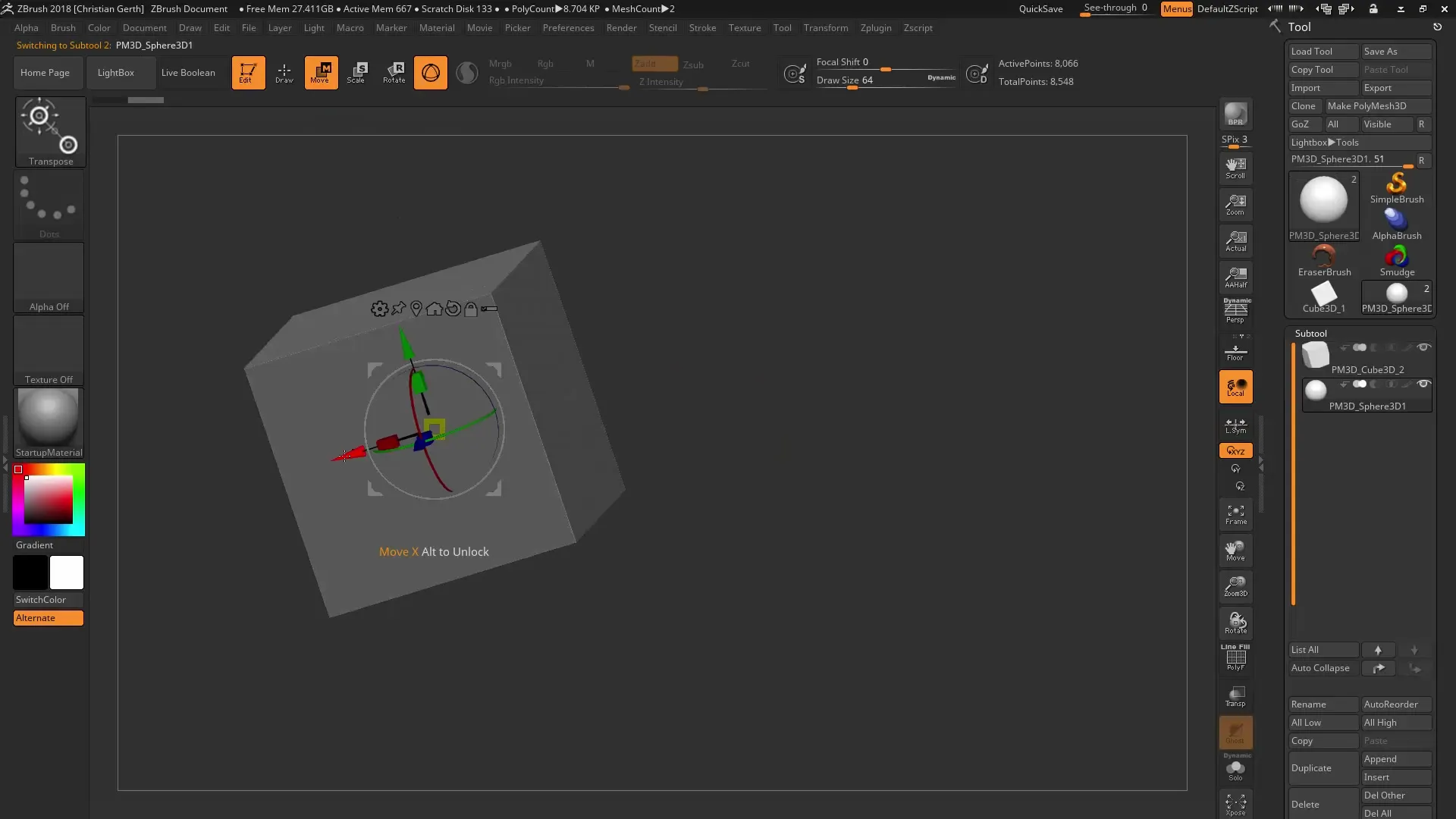Click the Scroll document icon
The height and width of the screenshot is (819, 1456).
1235,168
